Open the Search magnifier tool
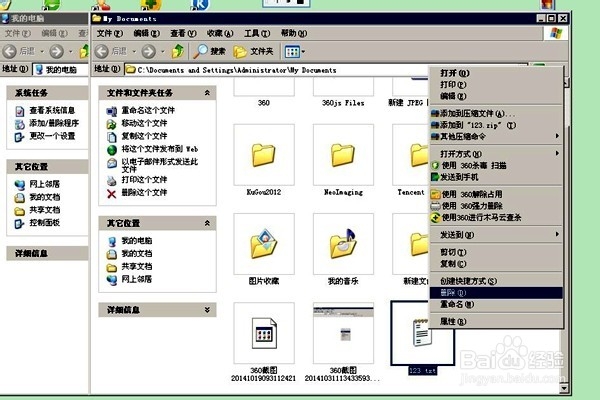 point(209,51)
